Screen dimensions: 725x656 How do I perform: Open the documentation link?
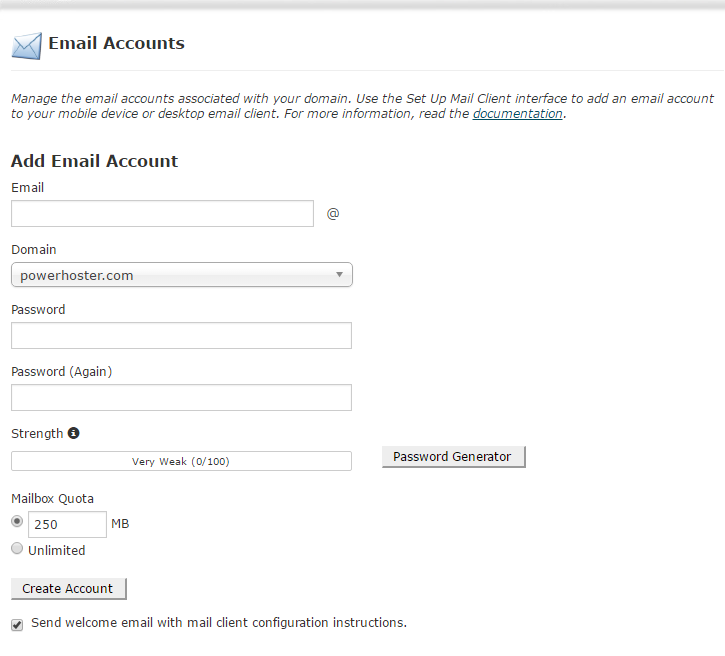(x=517, y=114)
